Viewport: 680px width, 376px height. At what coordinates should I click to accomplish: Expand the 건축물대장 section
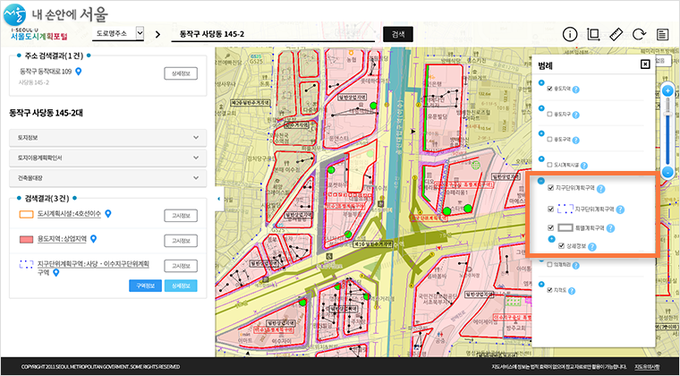pyautogui.click(x=108, y=178)
